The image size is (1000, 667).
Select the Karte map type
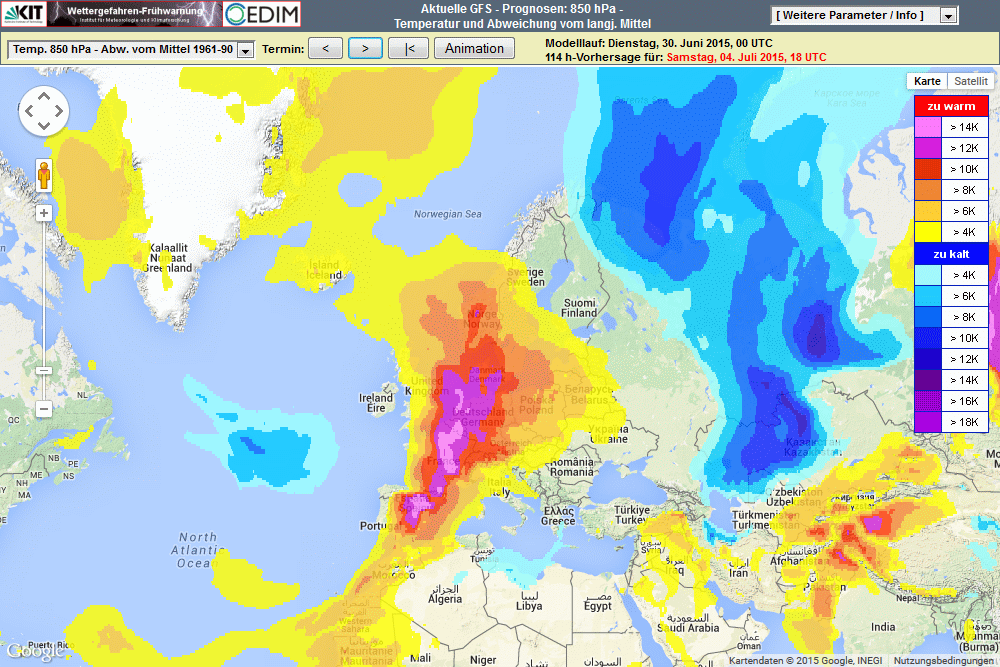[927, 81]
